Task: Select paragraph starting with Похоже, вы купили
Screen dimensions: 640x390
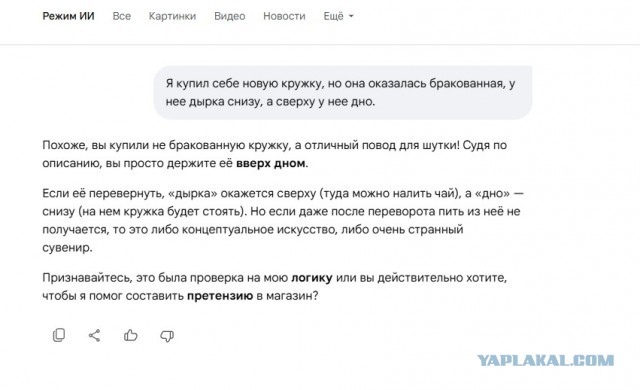Action: coord(275,154)
